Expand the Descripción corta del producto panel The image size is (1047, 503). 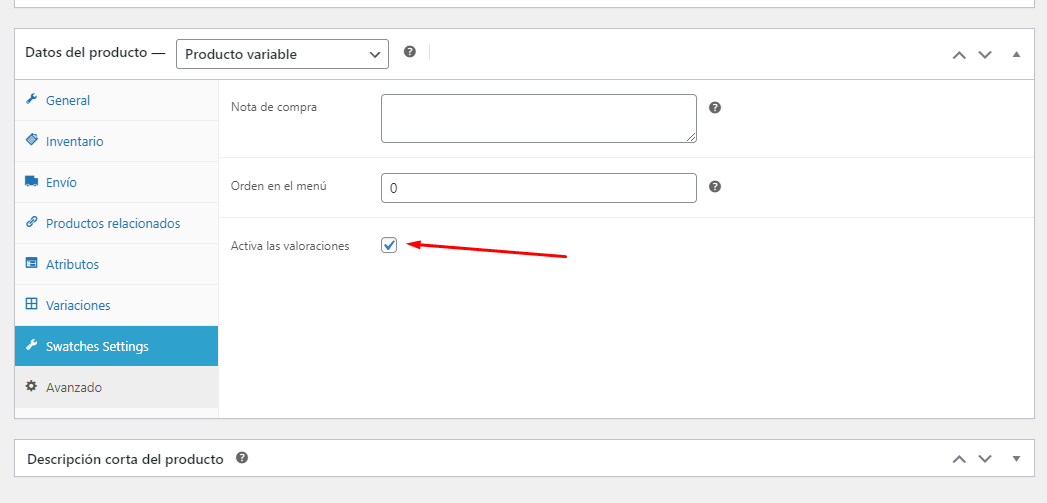[1016, 458]
